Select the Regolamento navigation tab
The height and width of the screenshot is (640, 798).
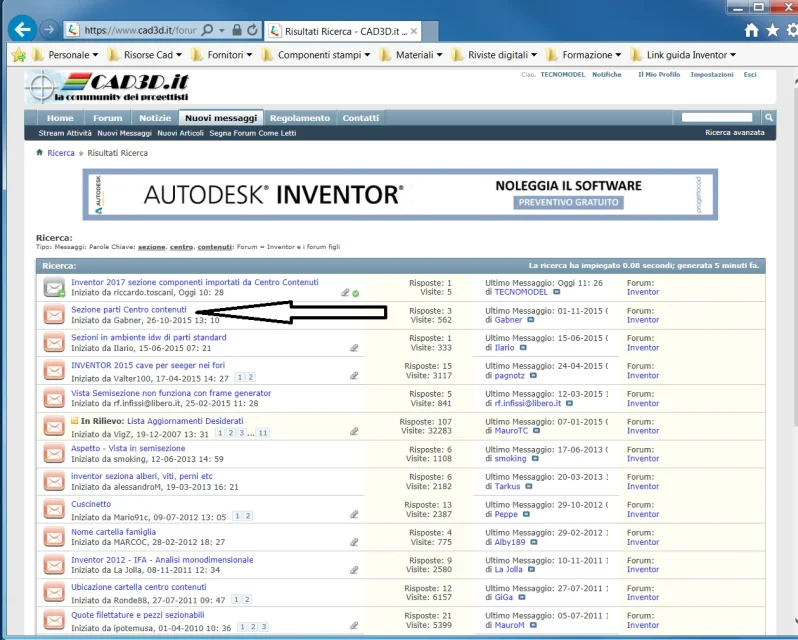pos(300,118)
